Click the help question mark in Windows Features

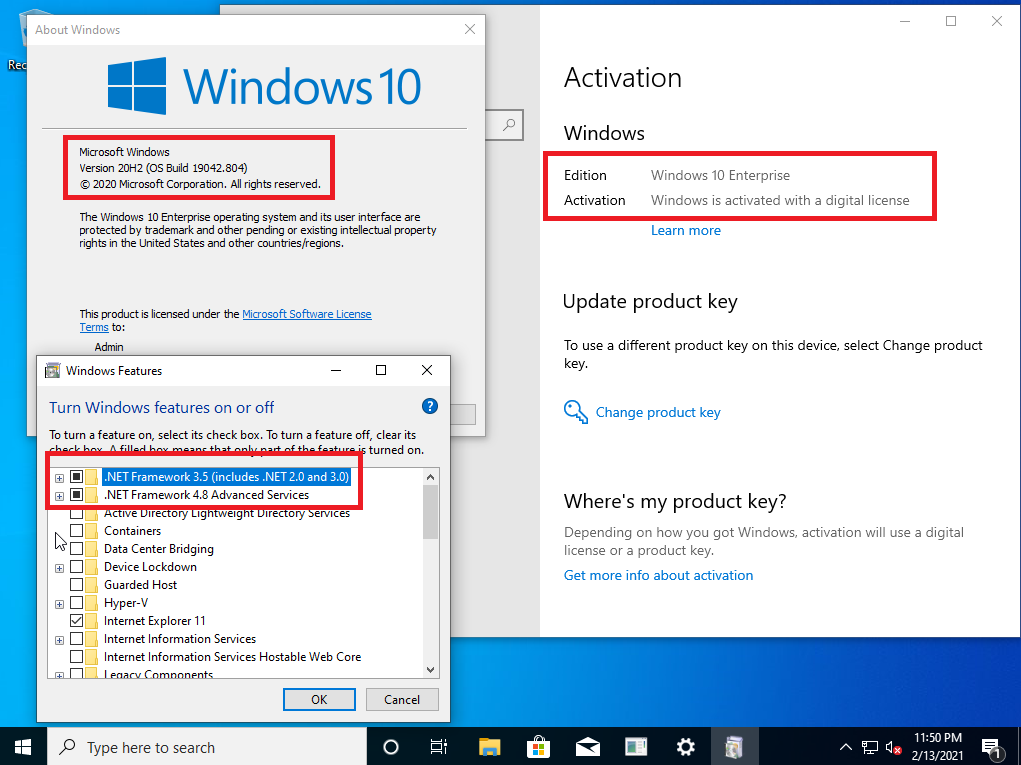430,406
